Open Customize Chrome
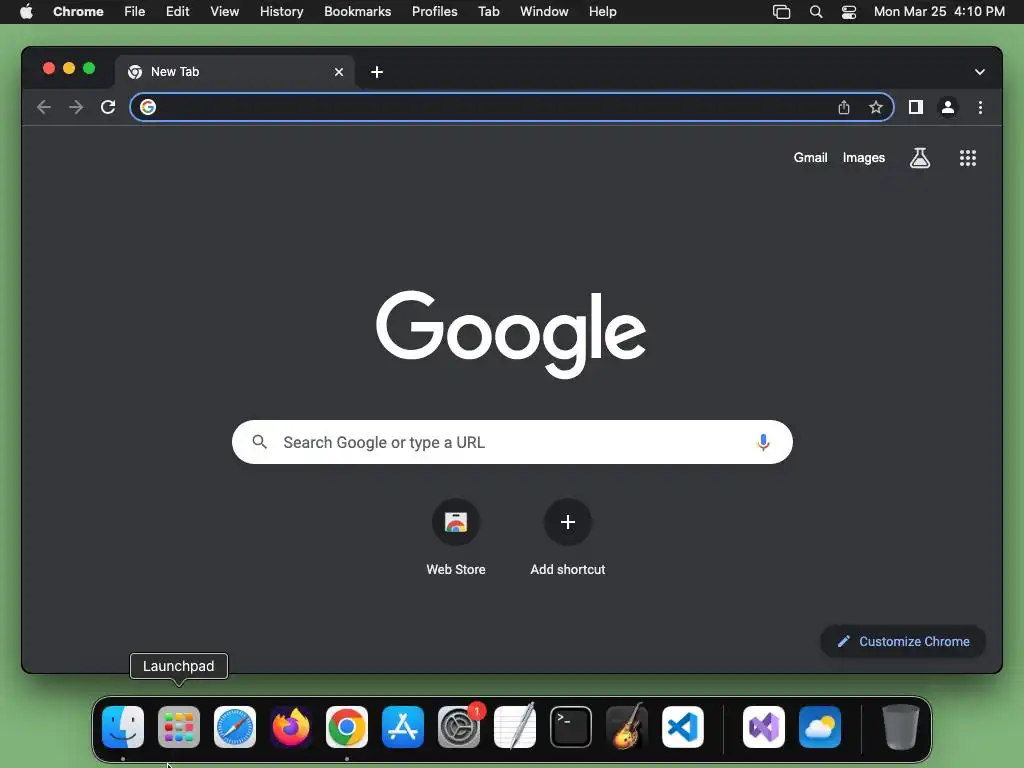 903,641
